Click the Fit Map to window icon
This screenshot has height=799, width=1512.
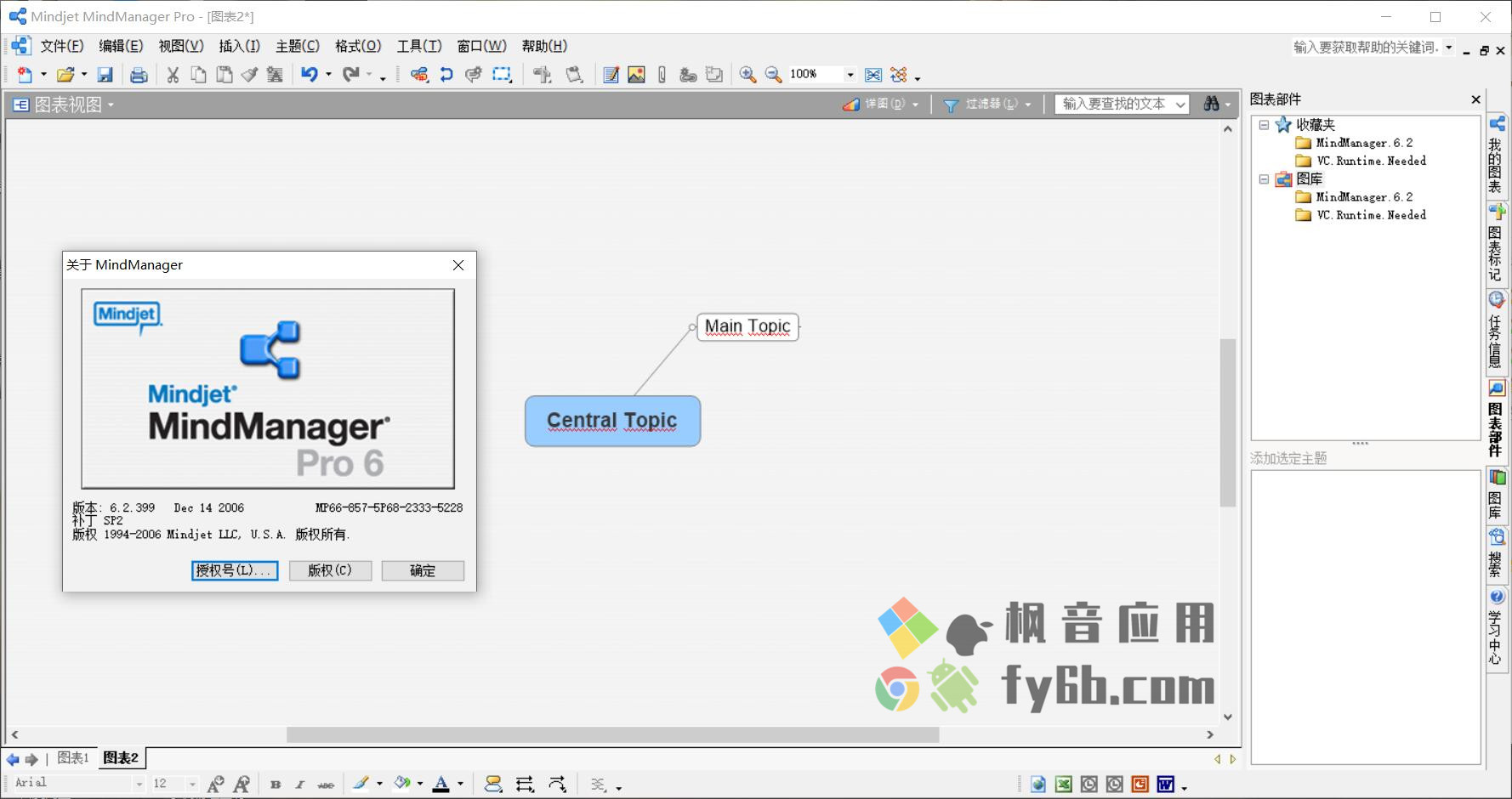click(873, 75)
